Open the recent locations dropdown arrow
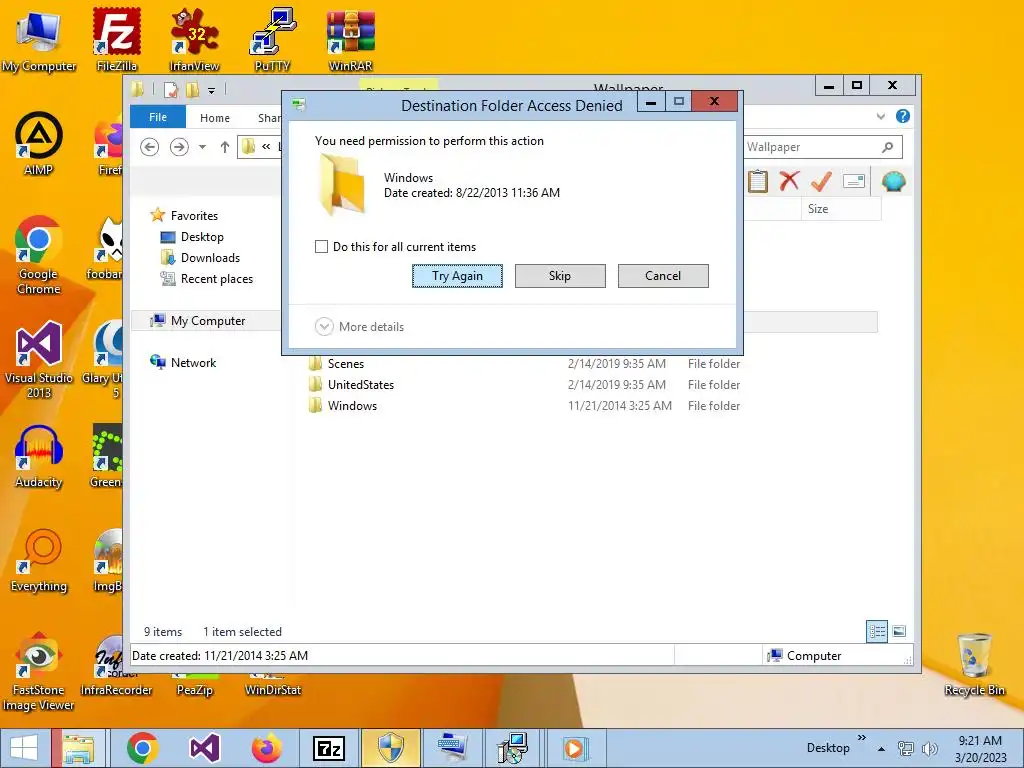The height and width of the screenshot is (768, 1024). coord(202,147)
